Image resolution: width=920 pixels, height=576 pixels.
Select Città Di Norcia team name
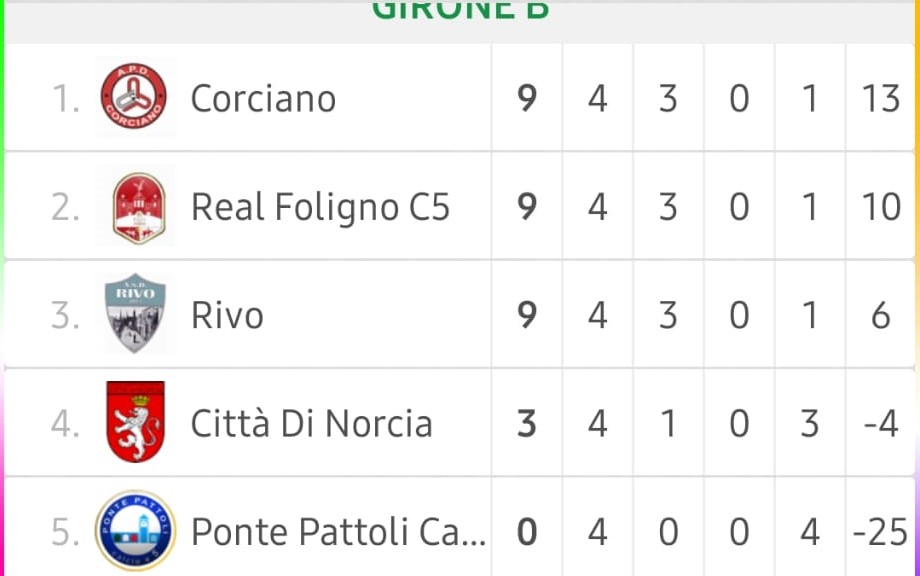click(312, 423)
